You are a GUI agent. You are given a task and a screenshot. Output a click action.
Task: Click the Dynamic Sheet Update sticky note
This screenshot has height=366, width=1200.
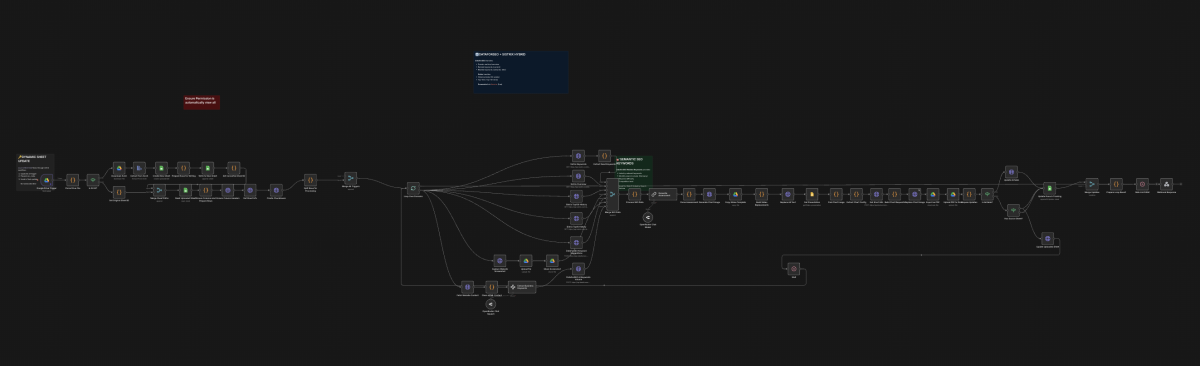coord(36,171)
